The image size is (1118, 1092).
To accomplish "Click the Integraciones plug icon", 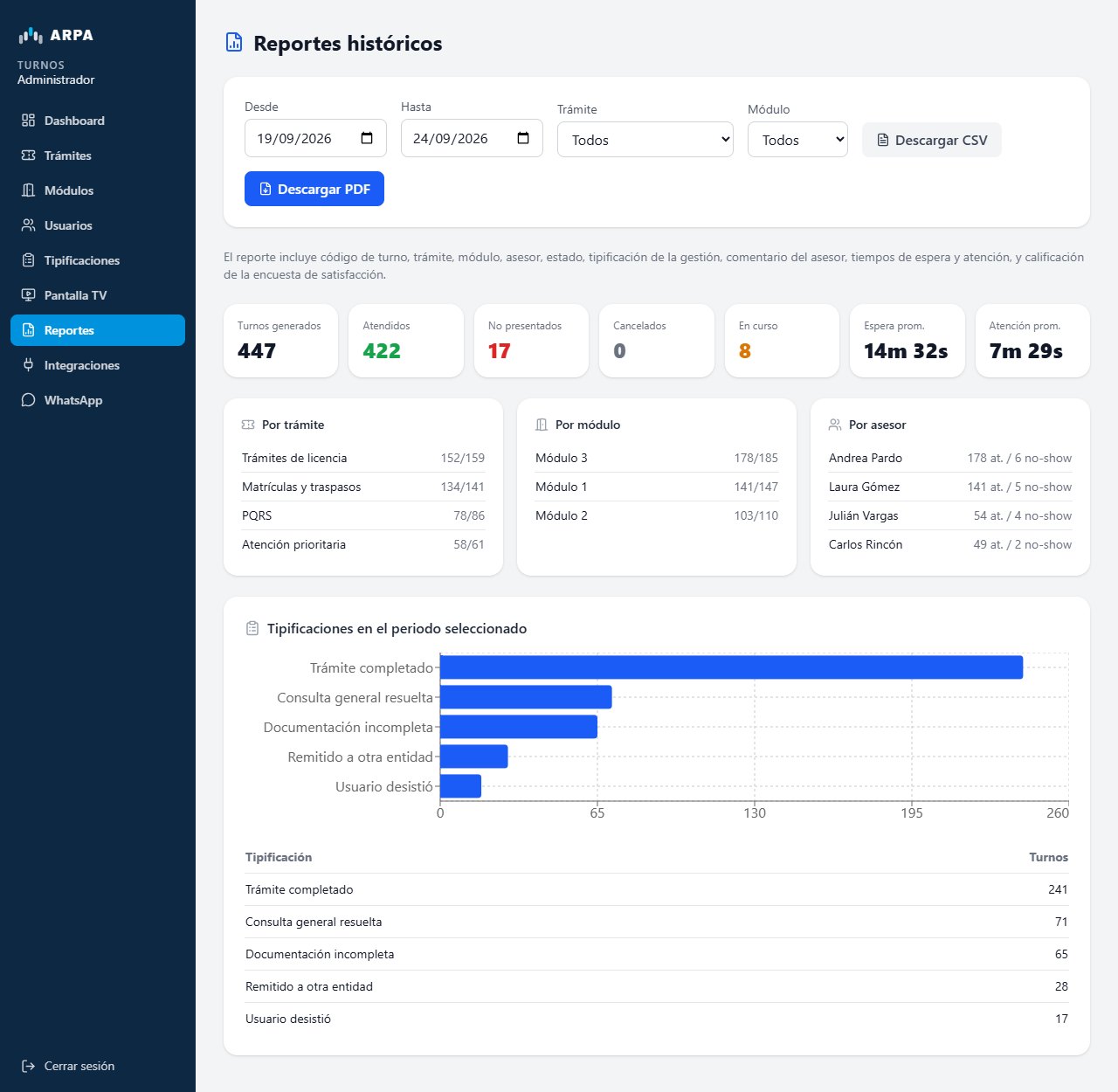I will click(x=28, y=365).
